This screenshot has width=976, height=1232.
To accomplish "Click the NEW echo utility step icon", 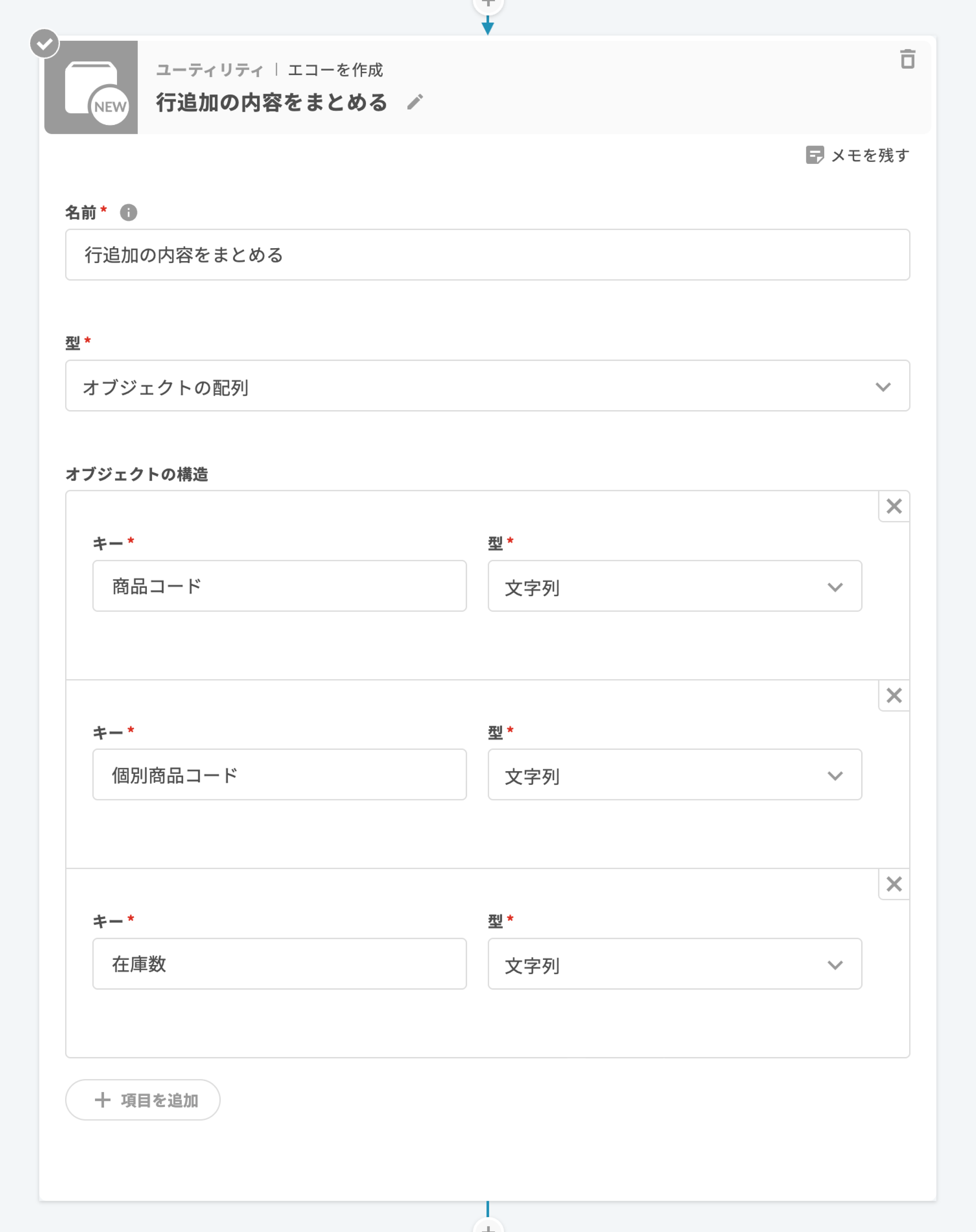I will point(91,87).
